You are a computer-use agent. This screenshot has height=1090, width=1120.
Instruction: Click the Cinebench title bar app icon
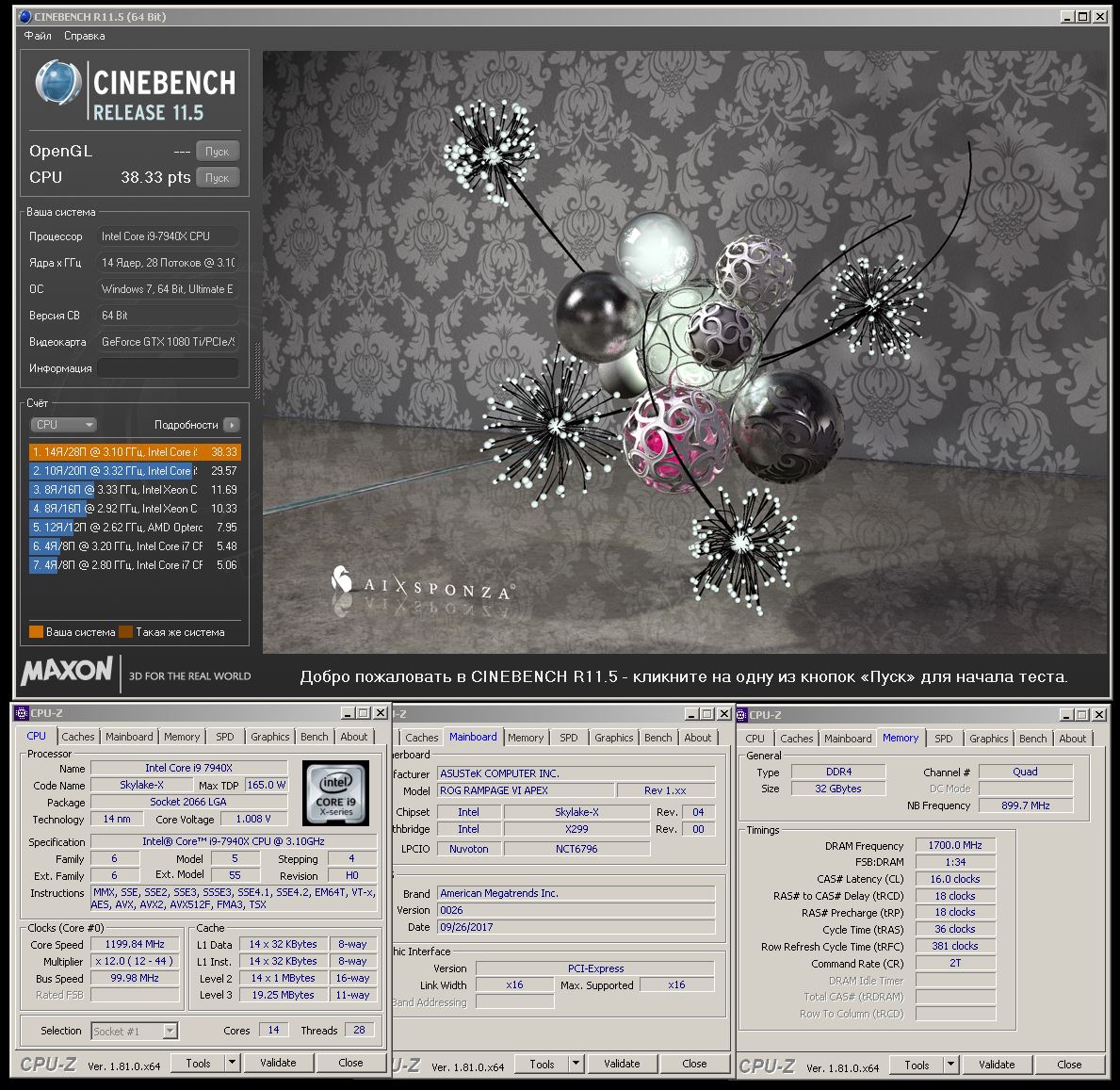coord(25,16)
